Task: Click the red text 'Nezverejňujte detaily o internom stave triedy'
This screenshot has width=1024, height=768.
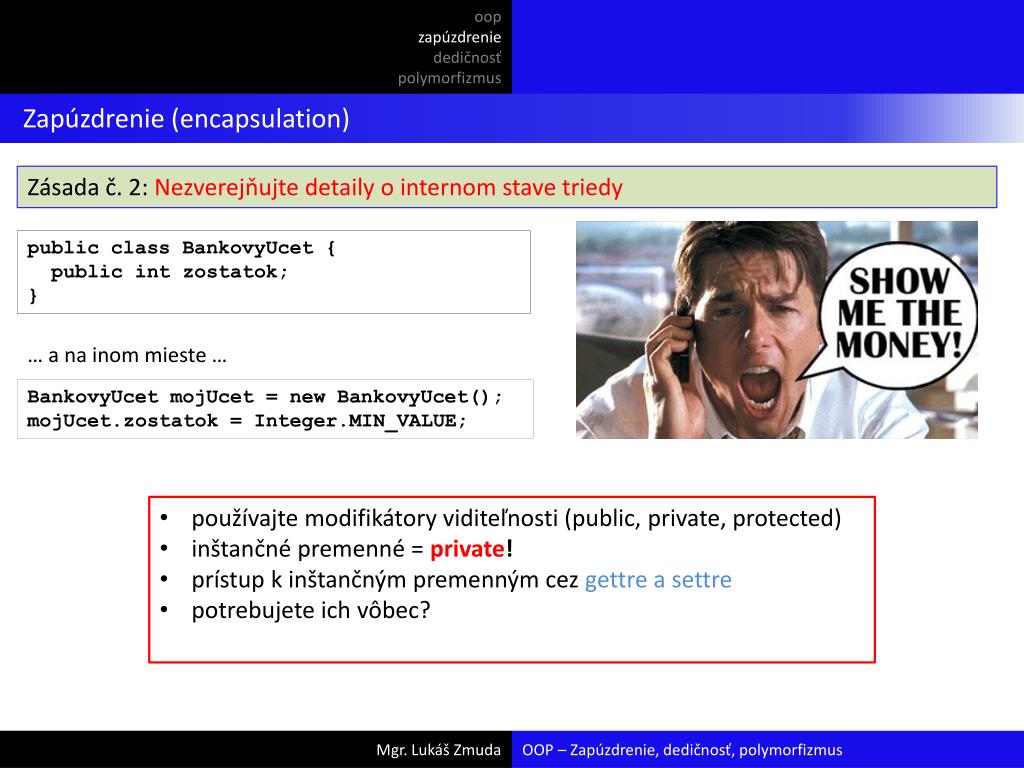Action: 388,187
